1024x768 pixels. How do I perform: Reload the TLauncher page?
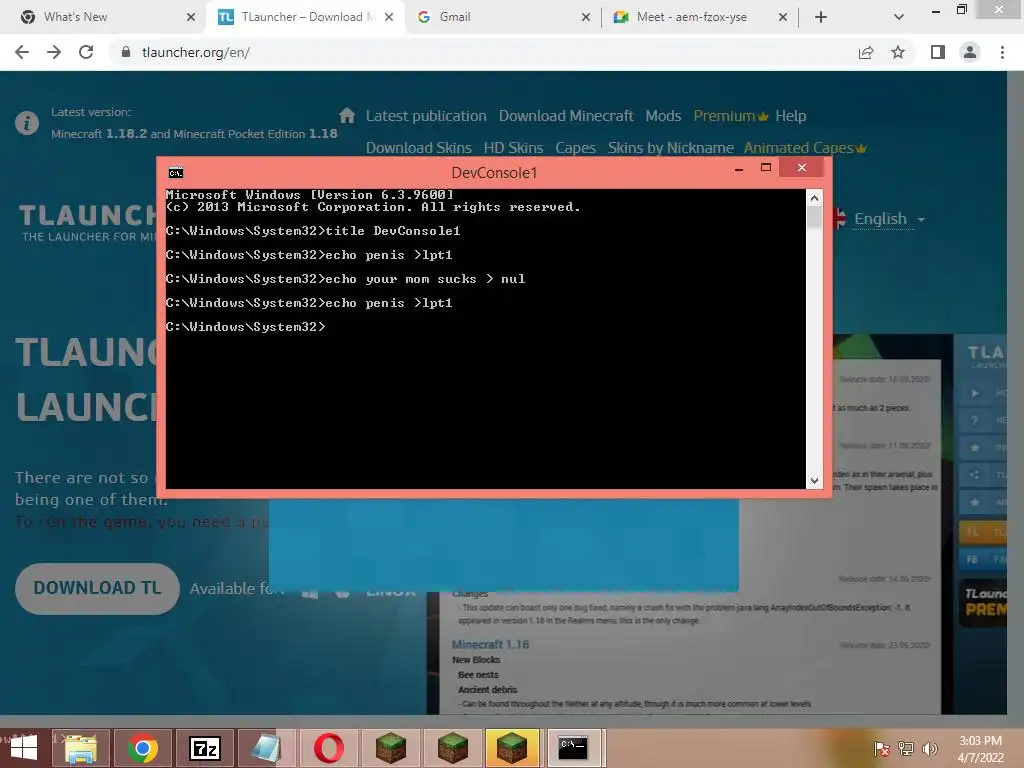click(x=86, y=52)
